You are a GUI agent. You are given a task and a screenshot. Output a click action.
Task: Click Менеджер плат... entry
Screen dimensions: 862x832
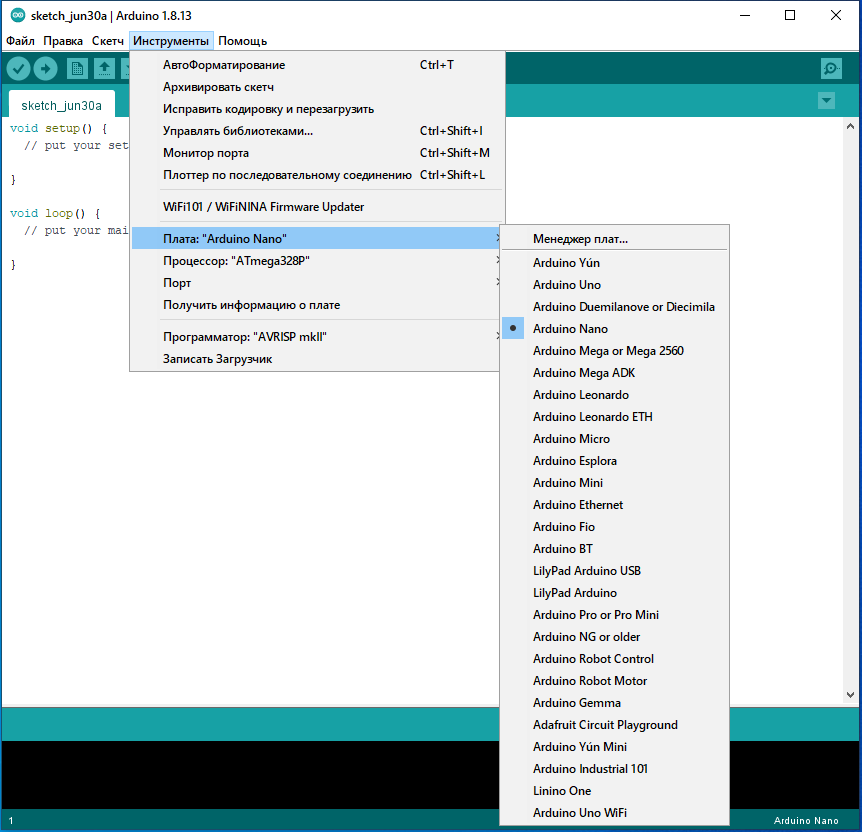(580, 239)
